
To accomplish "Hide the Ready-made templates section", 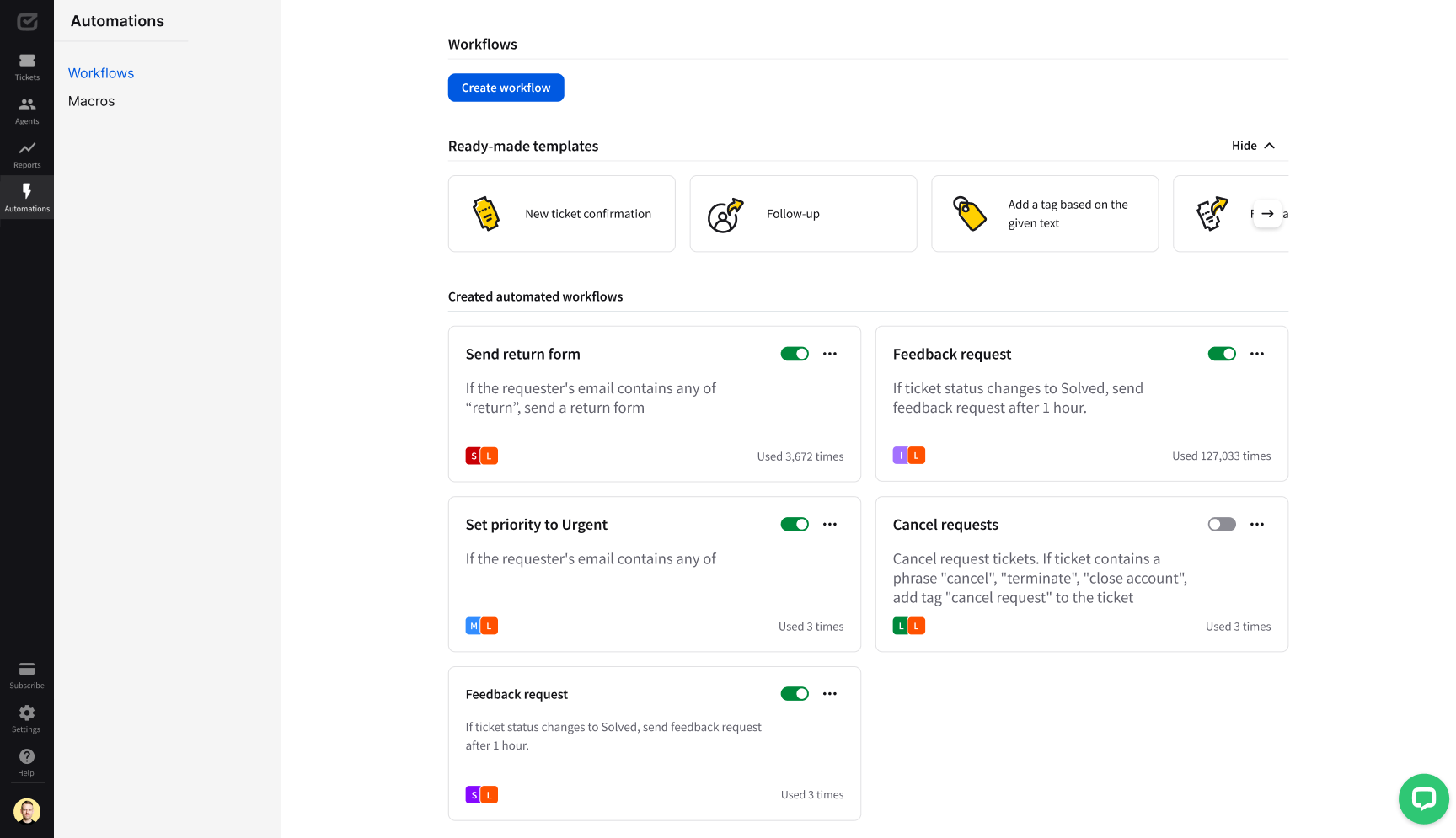I will coord(1253,146).
